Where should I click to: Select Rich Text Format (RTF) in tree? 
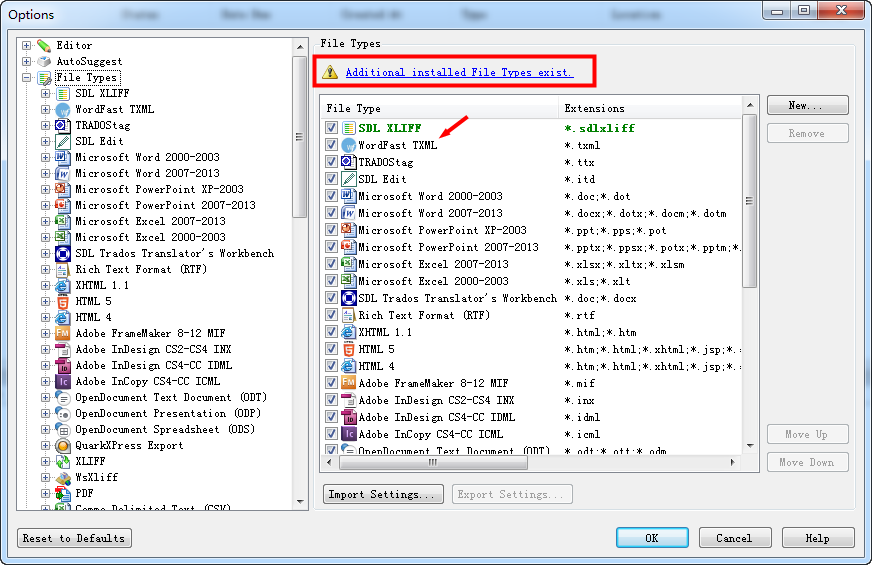(x=141, y=269)
